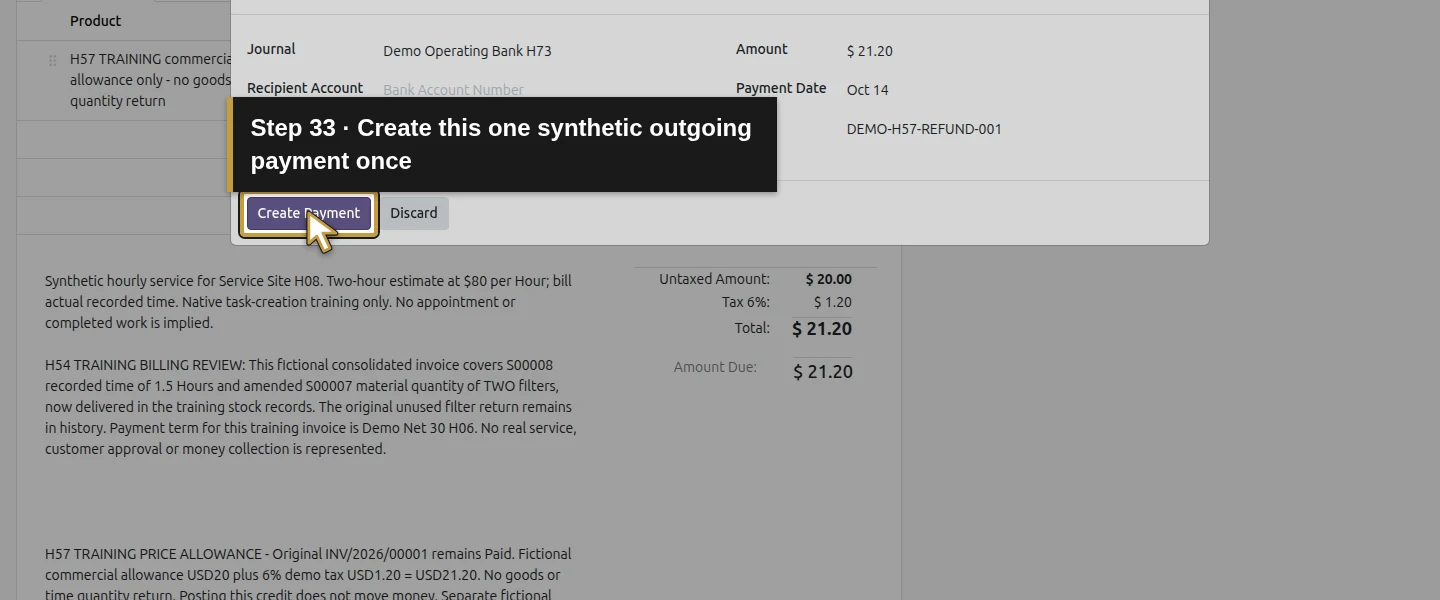Edit the dialog Amount field value
The image size is (1440, 600).
coord(869,51)
